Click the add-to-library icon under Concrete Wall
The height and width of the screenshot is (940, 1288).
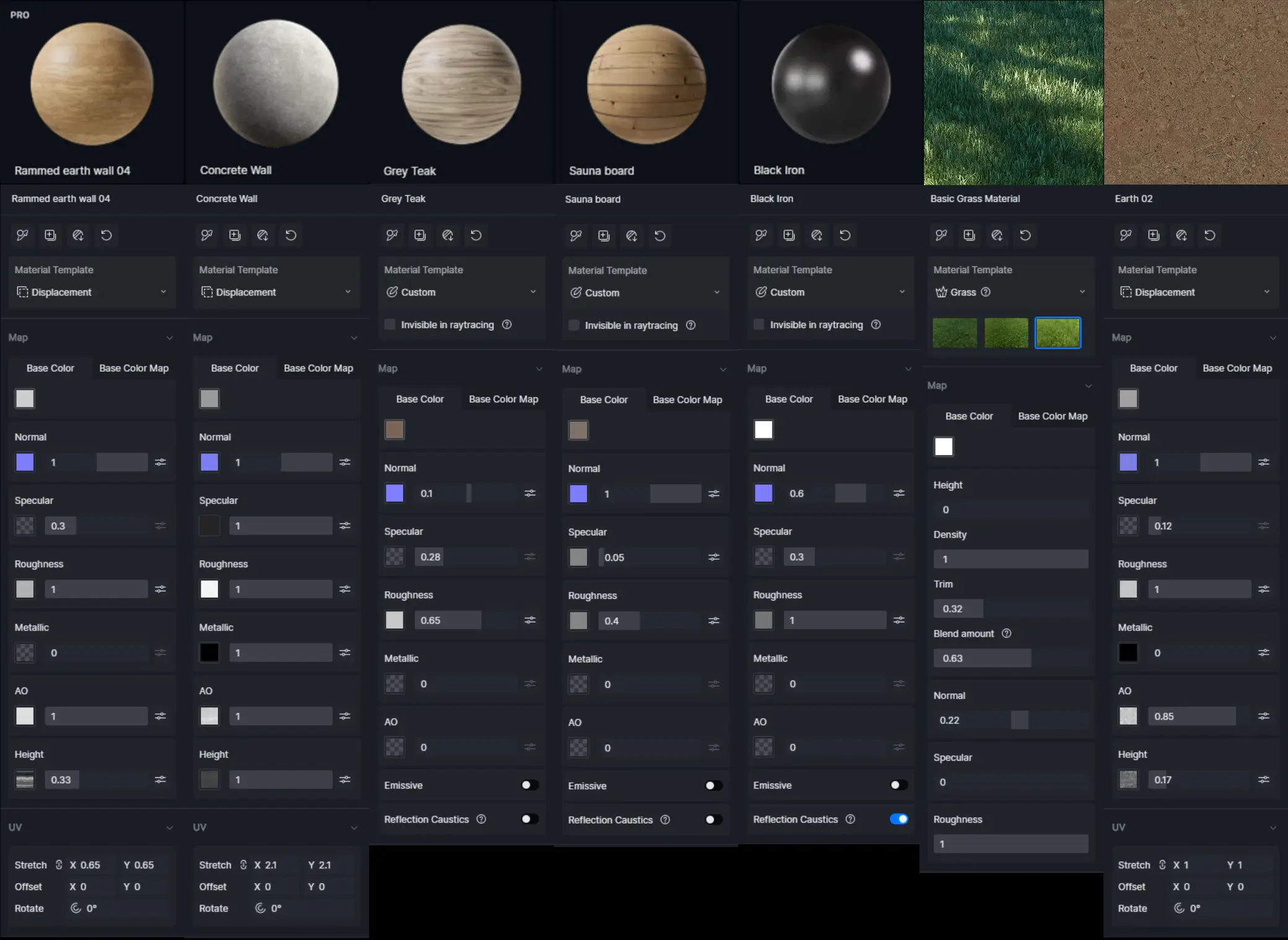coord(235,235)
